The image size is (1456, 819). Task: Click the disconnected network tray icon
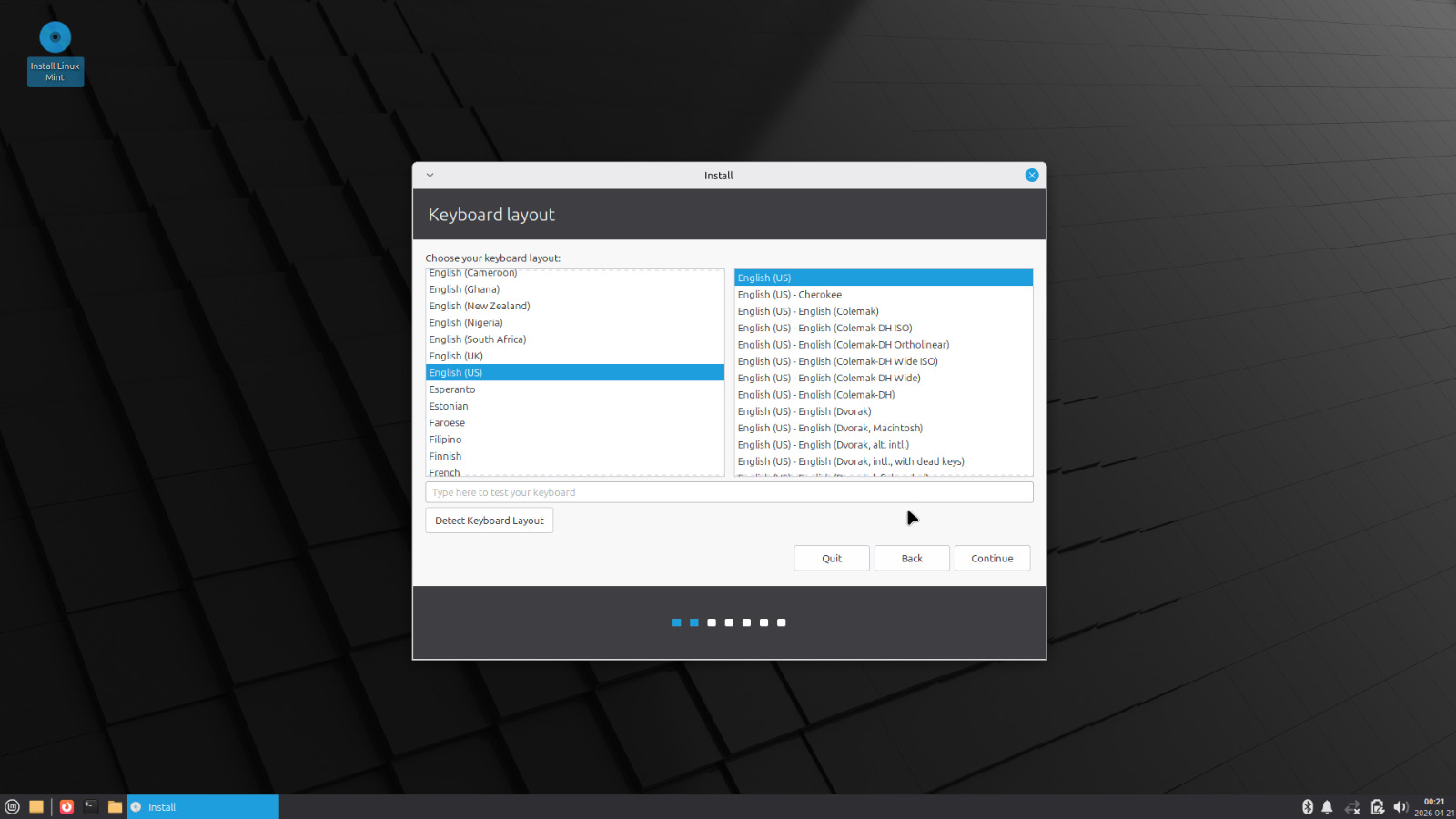point(1352,806)
